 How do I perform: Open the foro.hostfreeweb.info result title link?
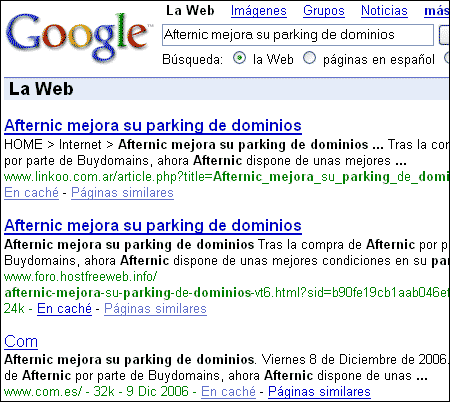153,226
